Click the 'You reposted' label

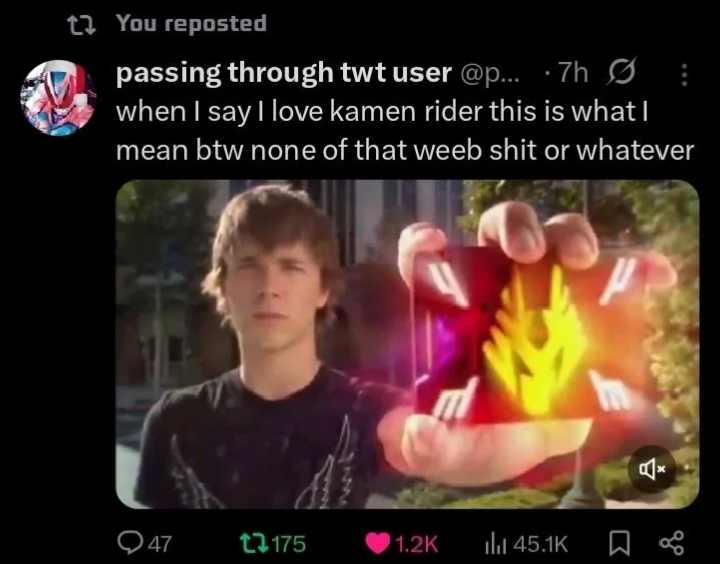point(191,23)
